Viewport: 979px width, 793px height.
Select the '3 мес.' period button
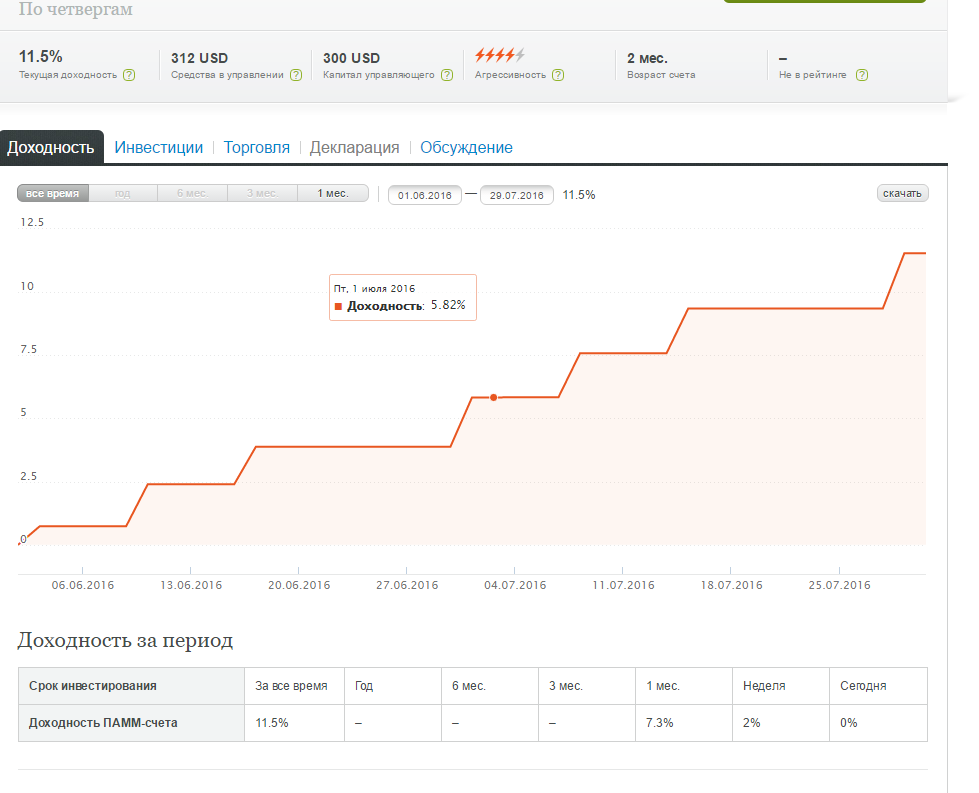click(262, 194)
